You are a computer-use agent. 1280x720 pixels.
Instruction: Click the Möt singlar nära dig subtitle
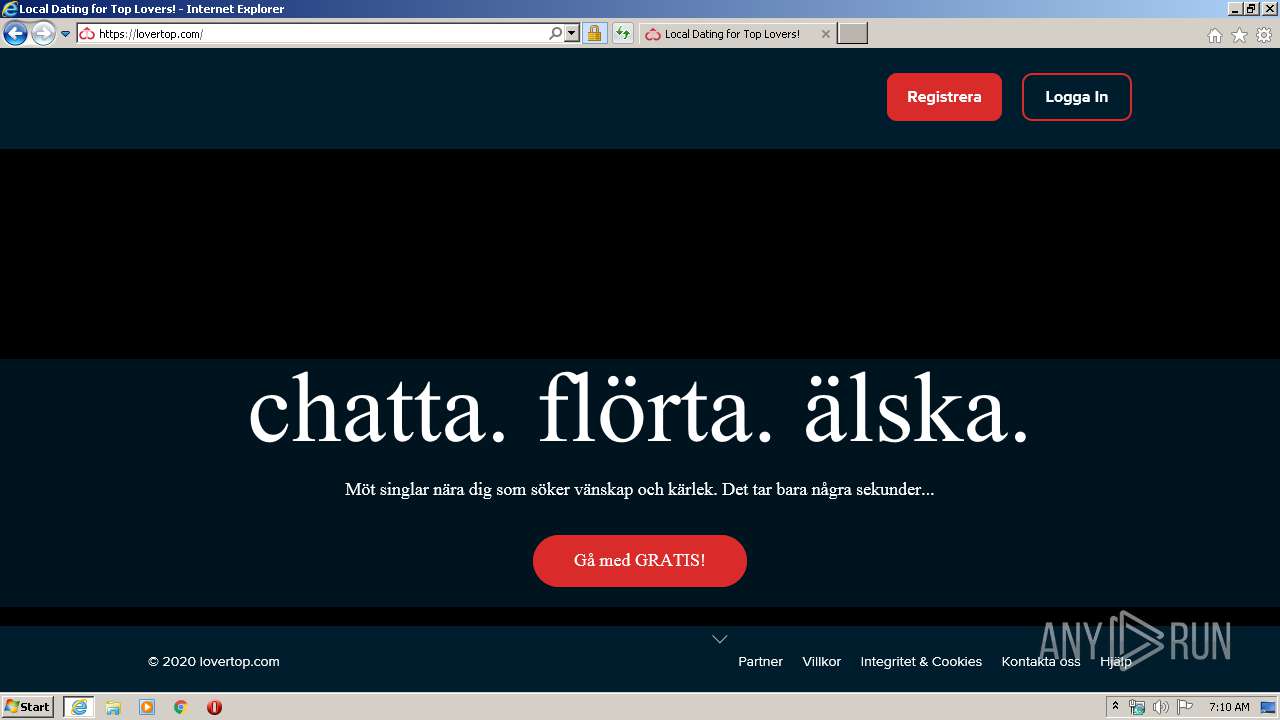click(639, 490)
